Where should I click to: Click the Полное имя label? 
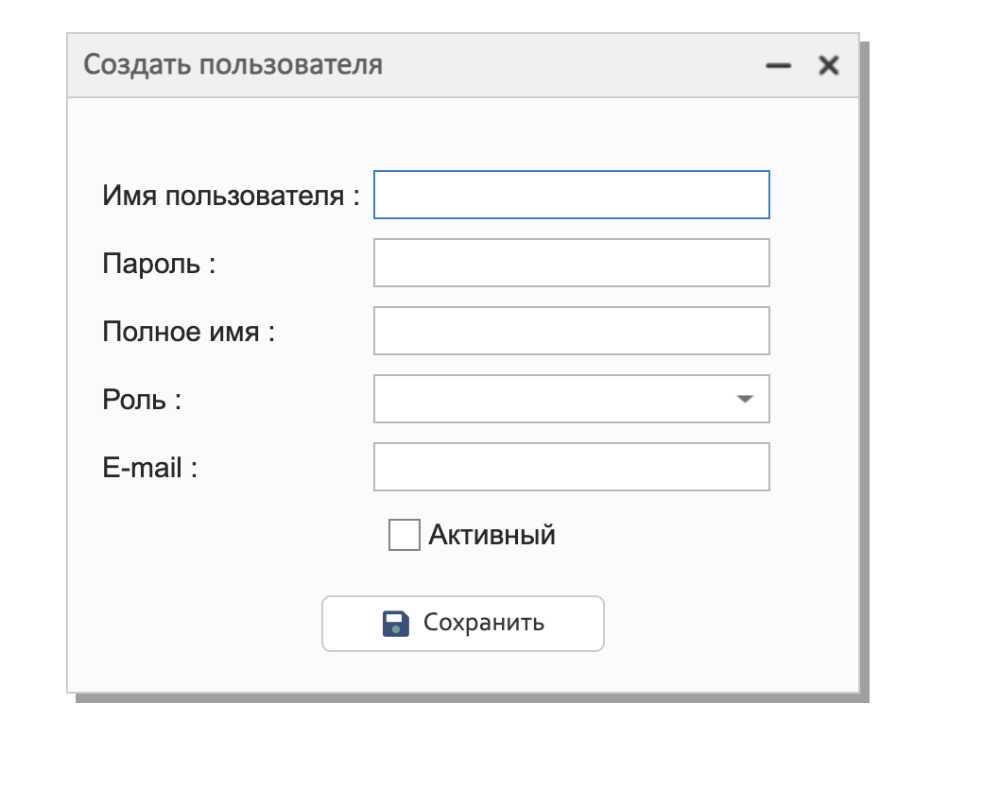click(188, 331)
